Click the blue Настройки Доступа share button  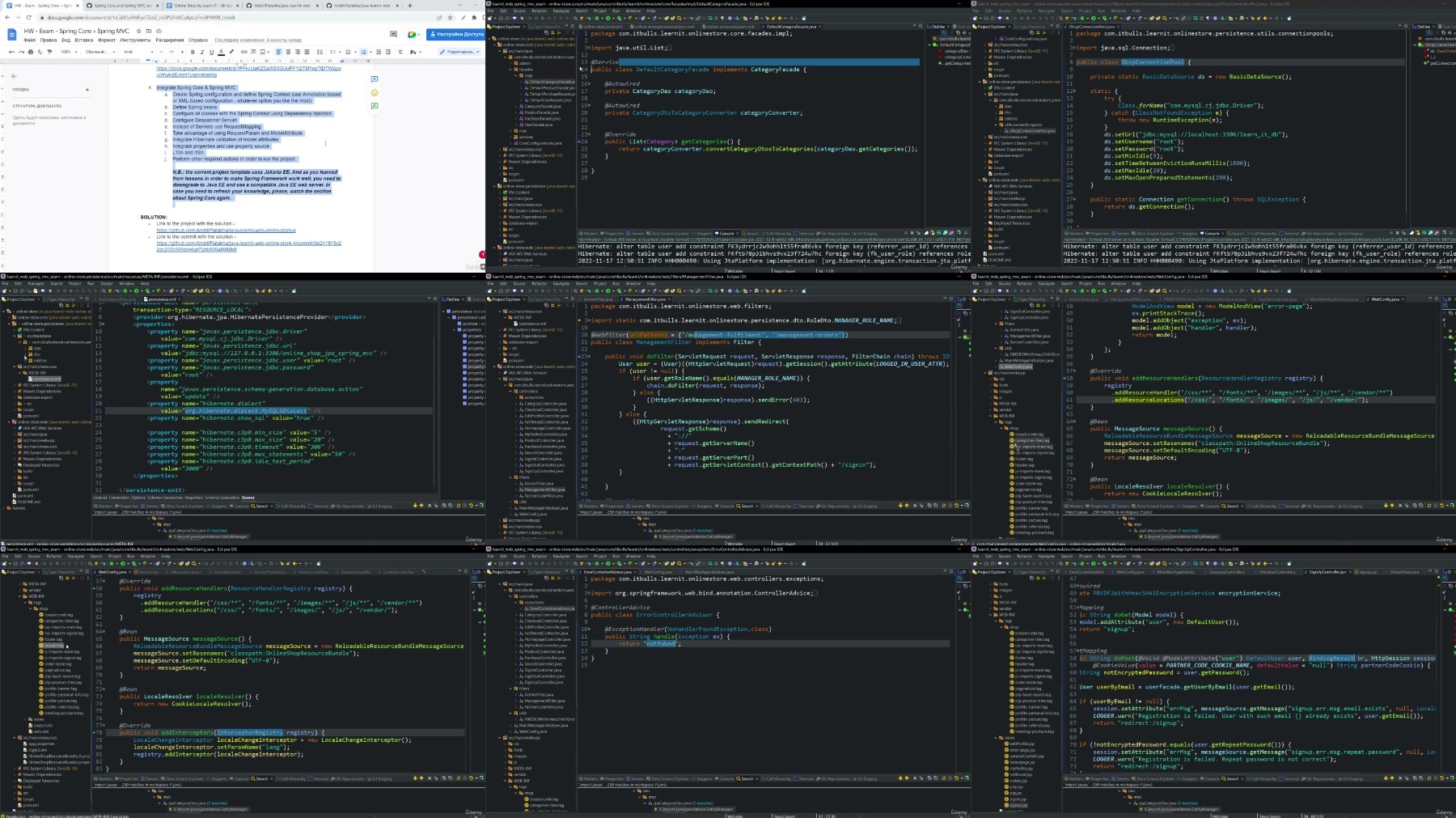pos(457,34)
